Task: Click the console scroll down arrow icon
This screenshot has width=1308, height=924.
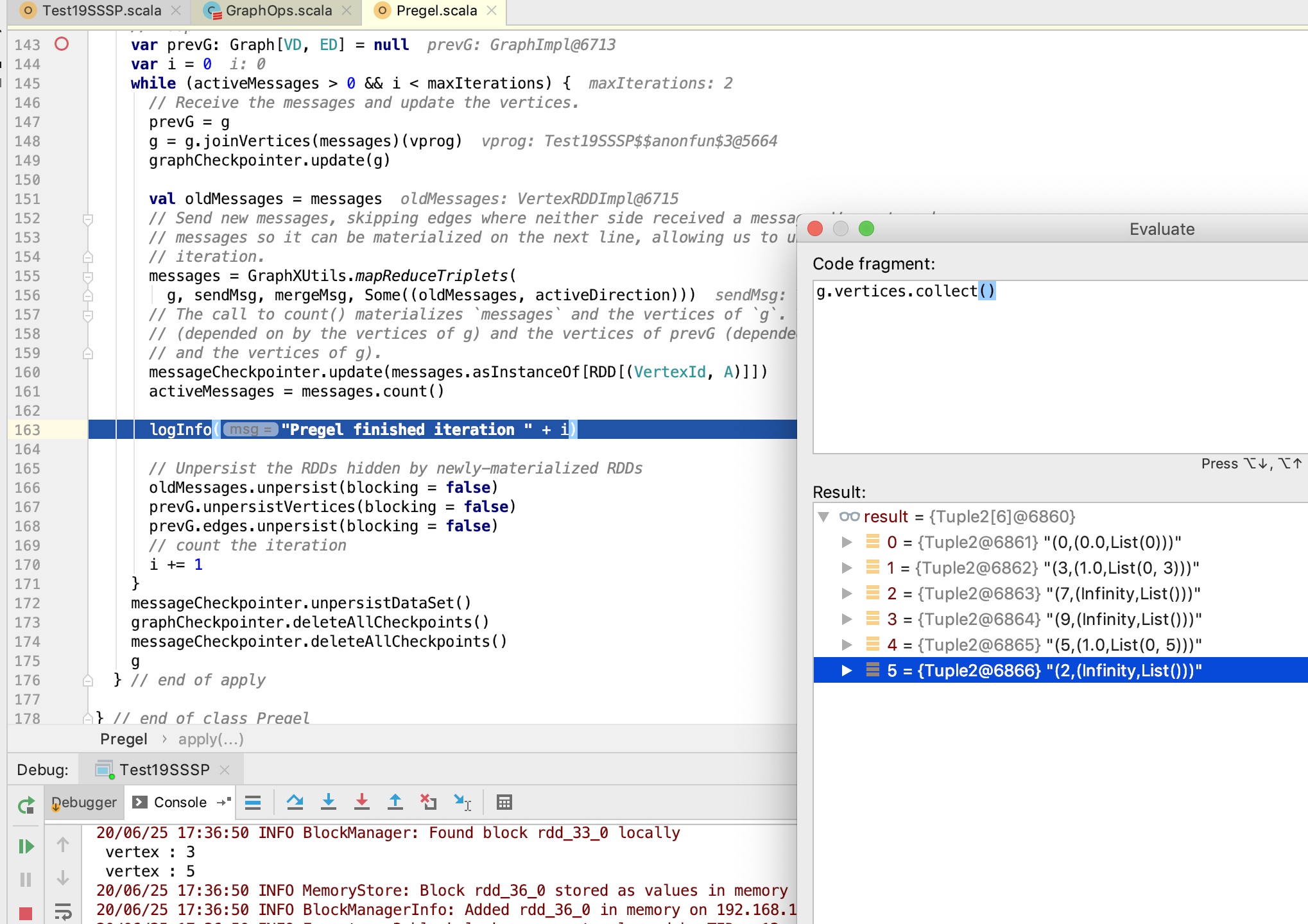Action: [x=63, y=878]
